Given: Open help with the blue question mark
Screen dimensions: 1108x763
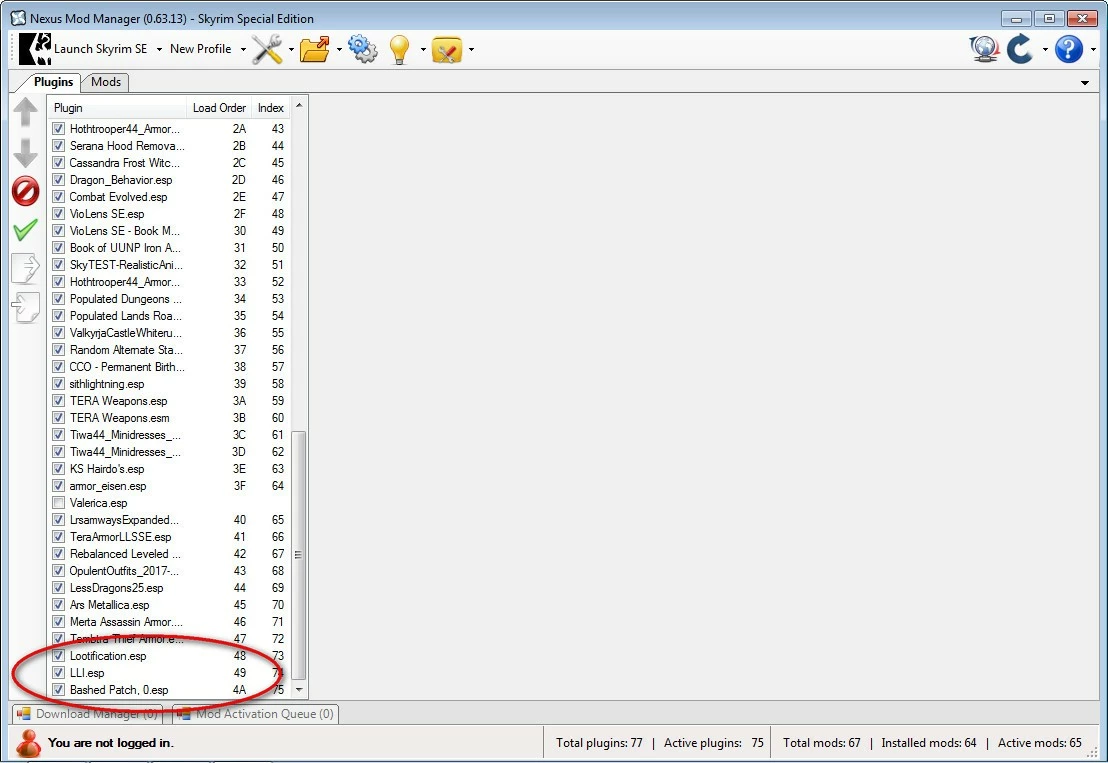Looking at the screenshot, I should (x=1068, y=49).
